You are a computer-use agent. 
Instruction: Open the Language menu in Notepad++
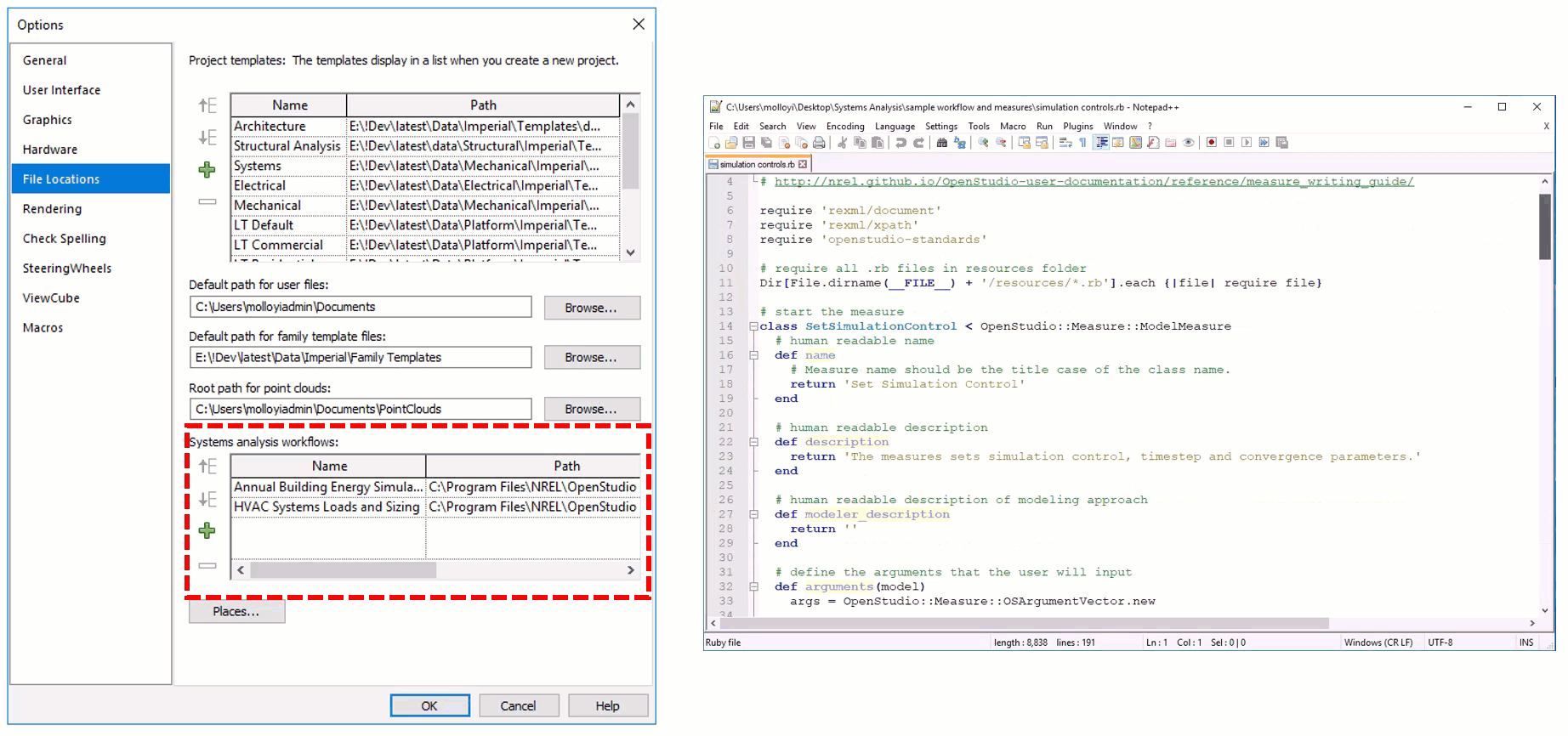tap(895, 127)
